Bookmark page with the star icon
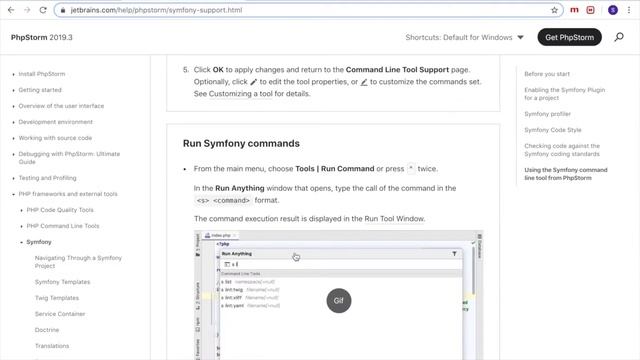Screen dimensions: 640x360 [554, 10]
